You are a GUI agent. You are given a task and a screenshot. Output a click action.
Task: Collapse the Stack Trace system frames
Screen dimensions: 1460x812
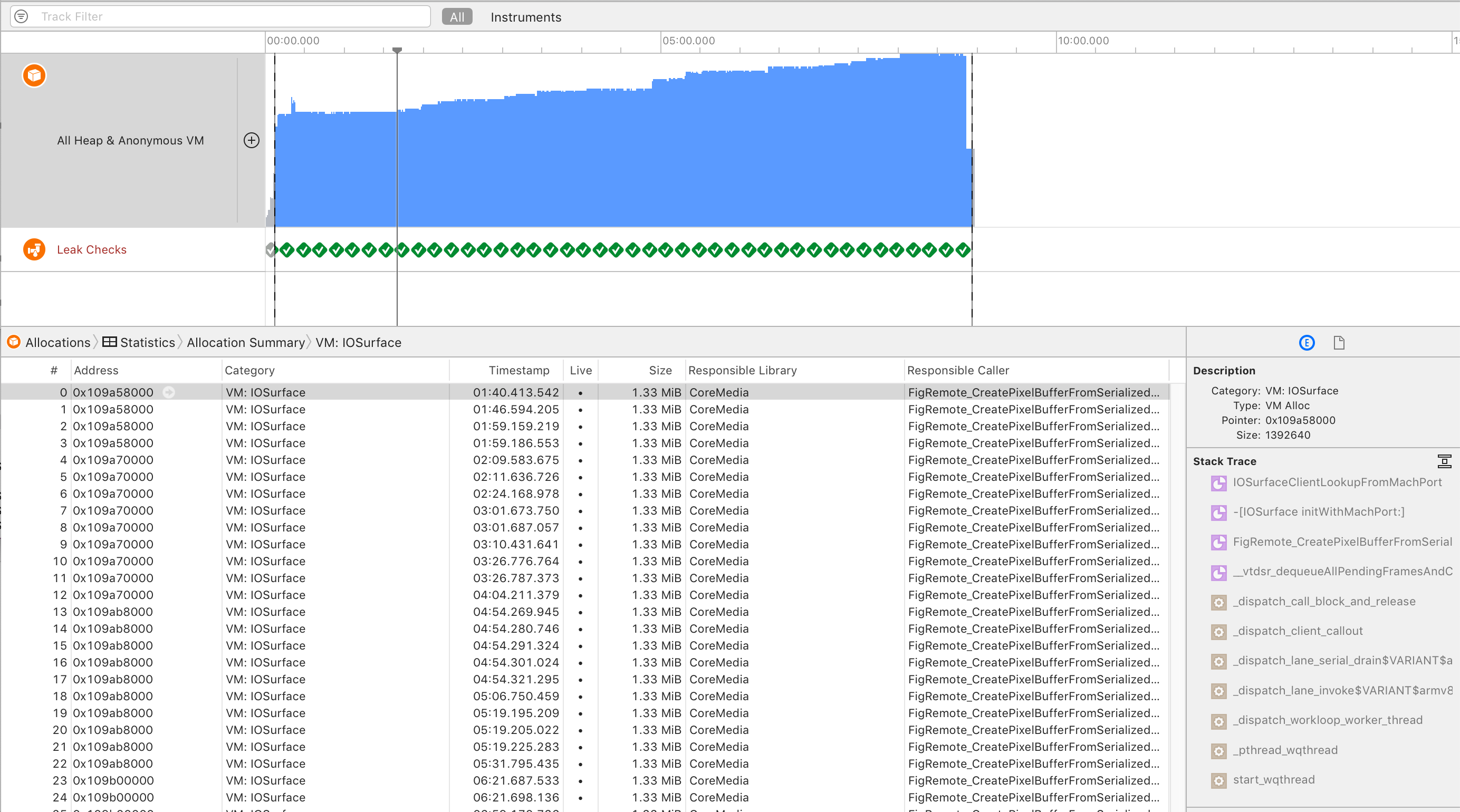pos(1444,461)
